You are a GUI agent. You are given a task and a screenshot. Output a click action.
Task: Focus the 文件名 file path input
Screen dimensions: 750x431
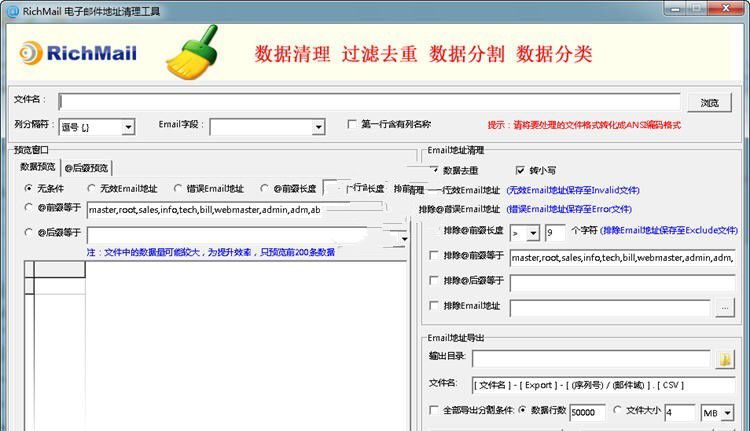coord(369,102)
